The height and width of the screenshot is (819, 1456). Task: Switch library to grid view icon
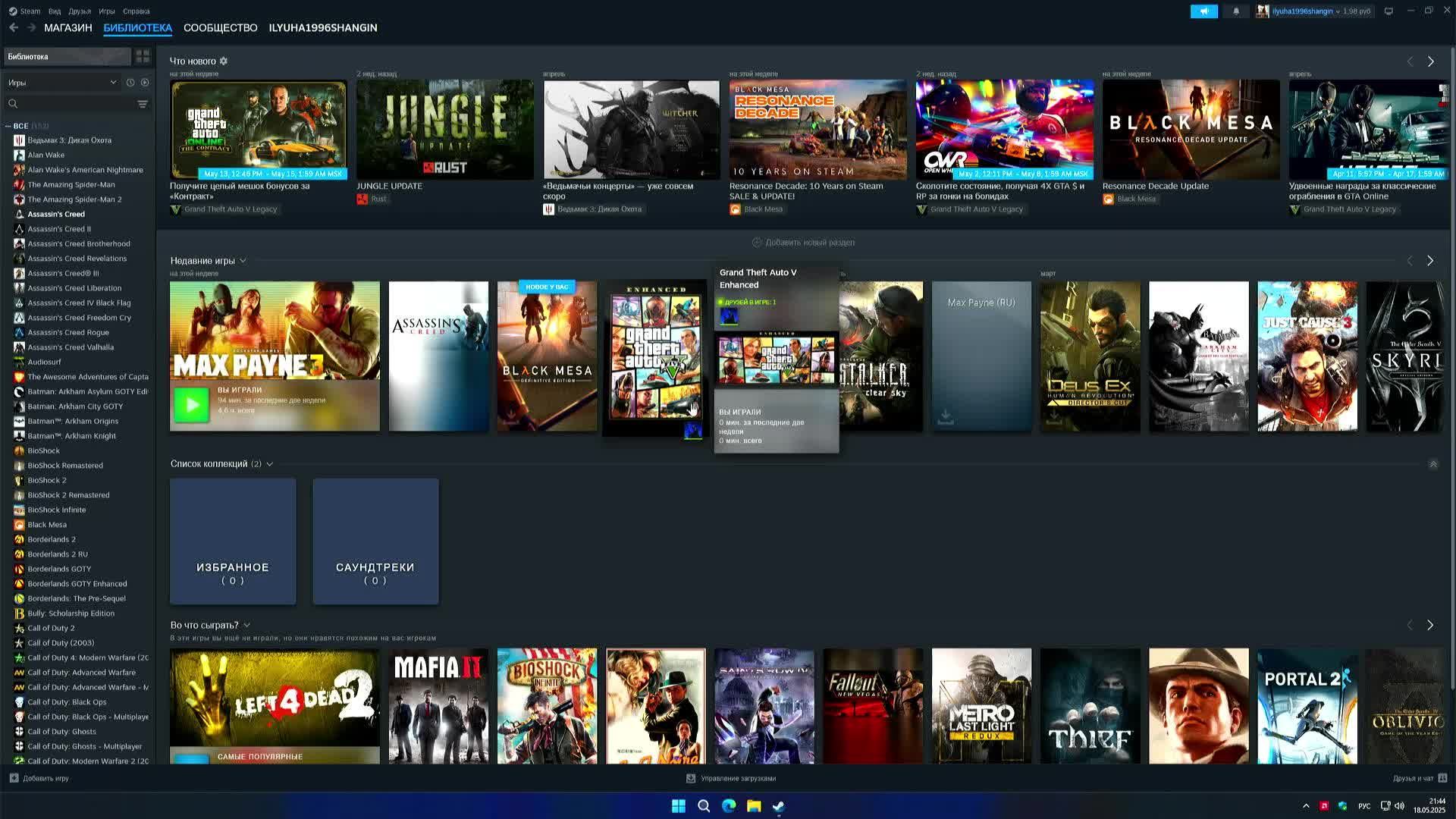click(x=143, y=57)
